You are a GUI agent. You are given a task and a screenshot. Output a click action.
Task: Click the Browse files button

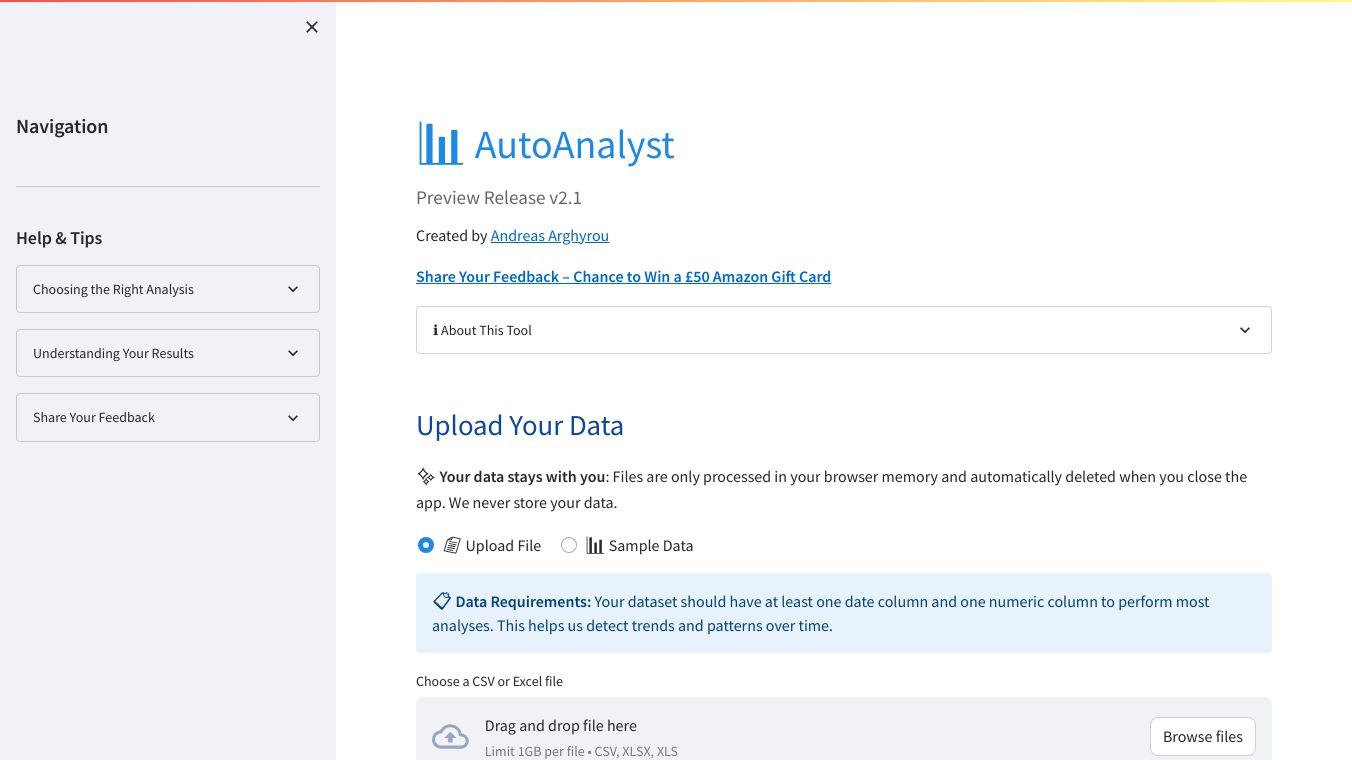tap(1202, 737)
